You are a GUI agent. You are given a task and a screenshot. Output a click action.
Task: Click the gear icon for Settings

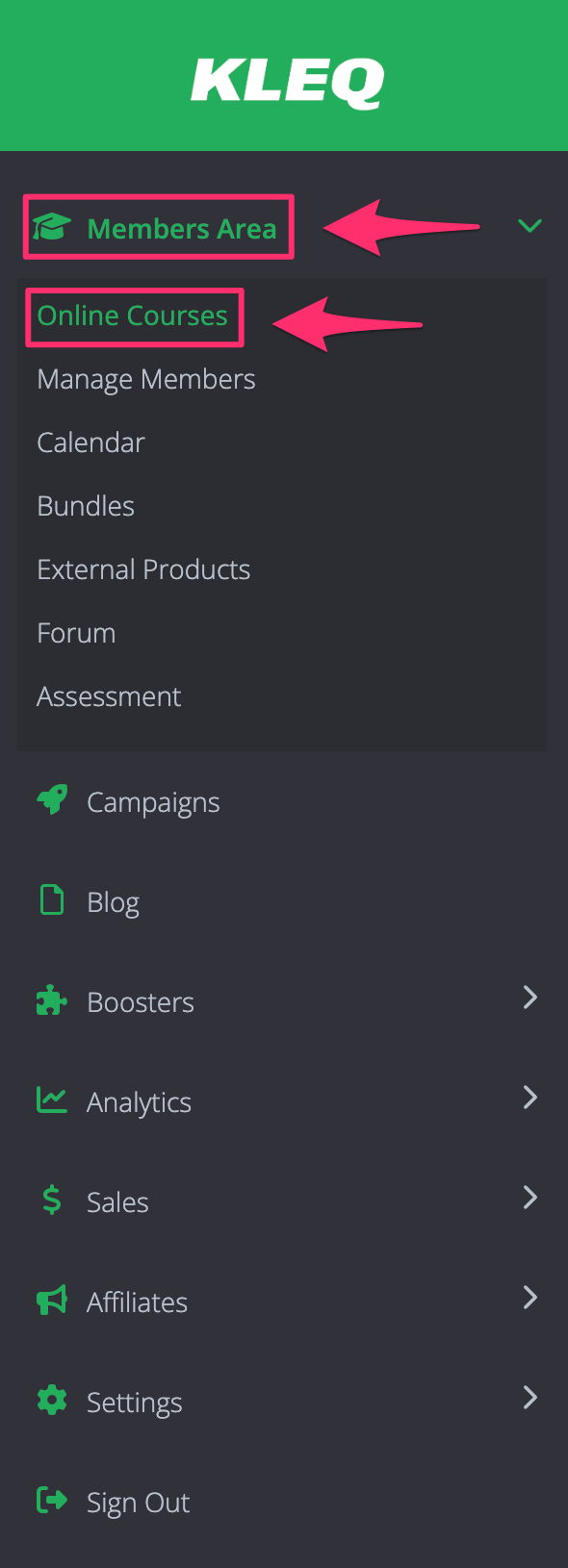(x=52, y=1401)
